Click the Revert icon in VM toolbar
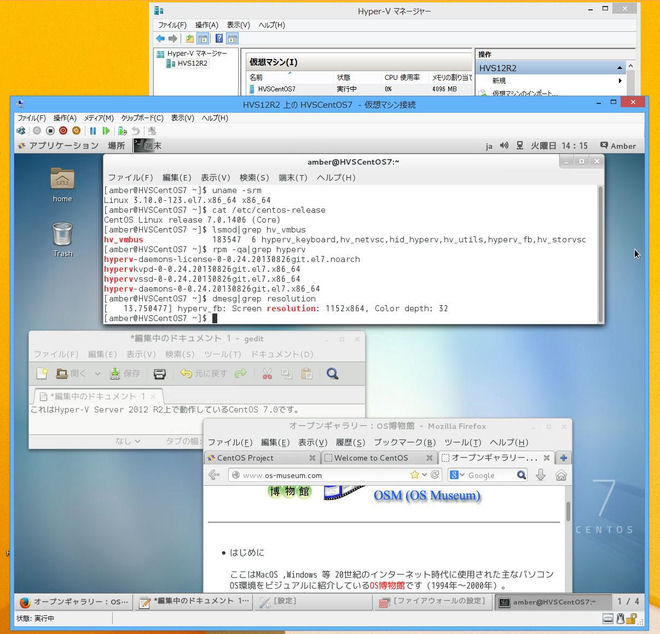 click(136, 131)
